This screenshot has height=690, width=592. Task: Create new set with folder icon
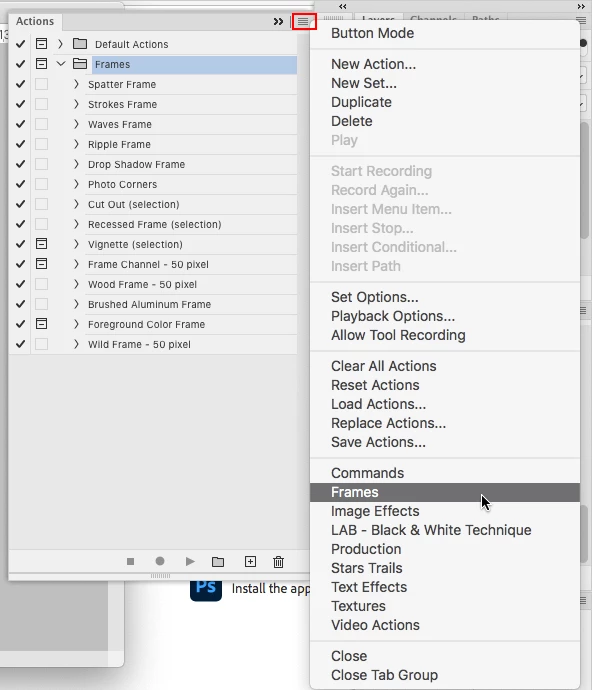218,562
